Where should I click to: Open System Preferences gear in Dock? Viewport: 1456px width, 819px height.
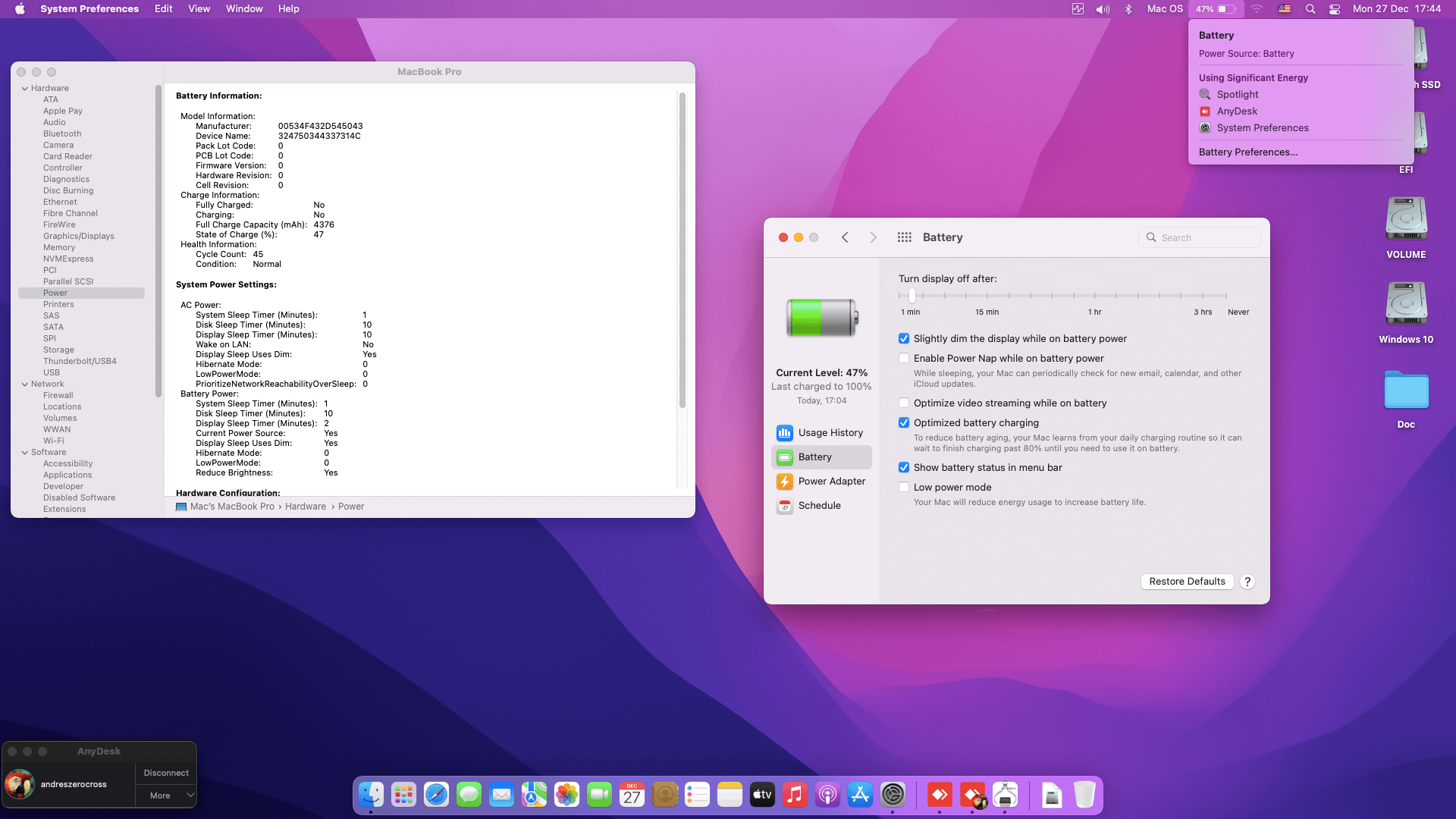[893, 795]
